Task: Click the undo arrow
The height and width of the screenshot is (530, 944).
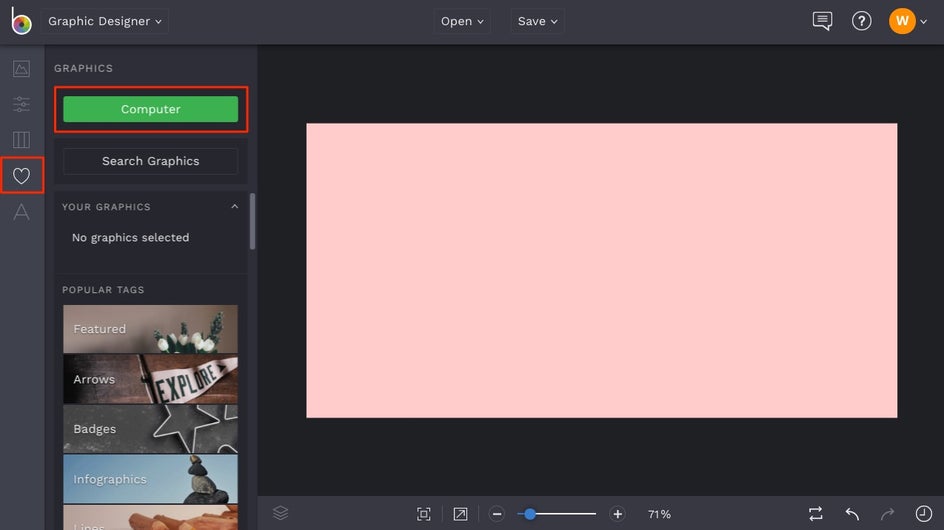Action: point(852,514)
